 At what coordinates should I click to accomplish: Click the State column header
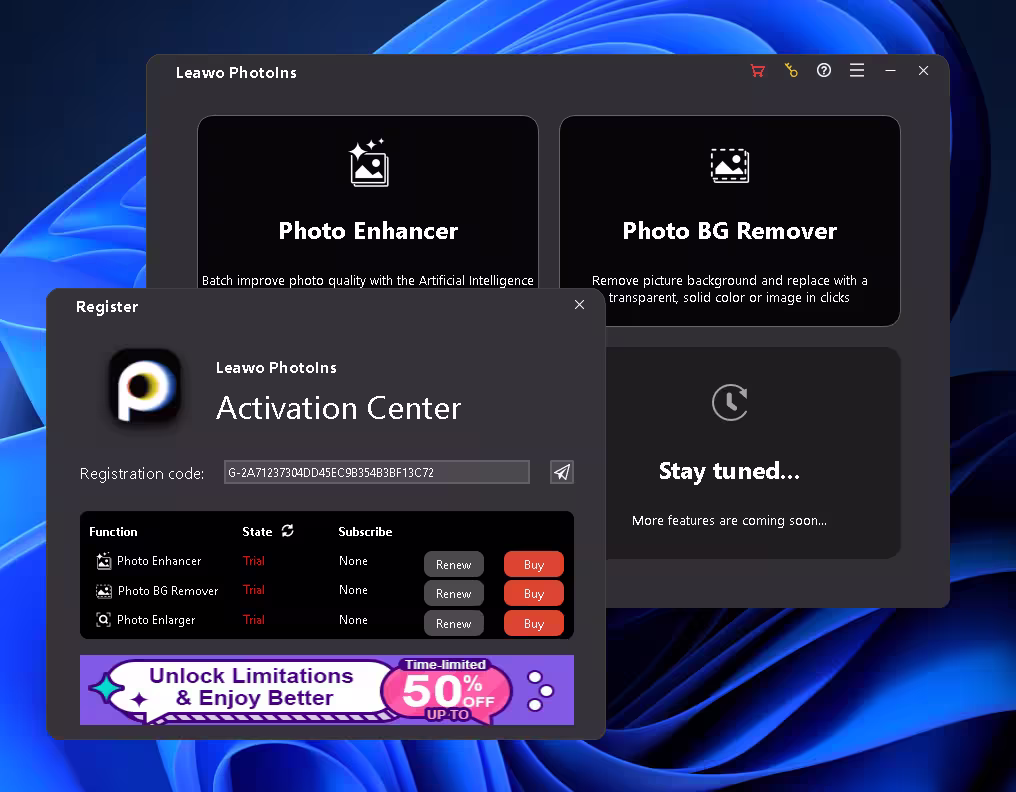point(257,531)
